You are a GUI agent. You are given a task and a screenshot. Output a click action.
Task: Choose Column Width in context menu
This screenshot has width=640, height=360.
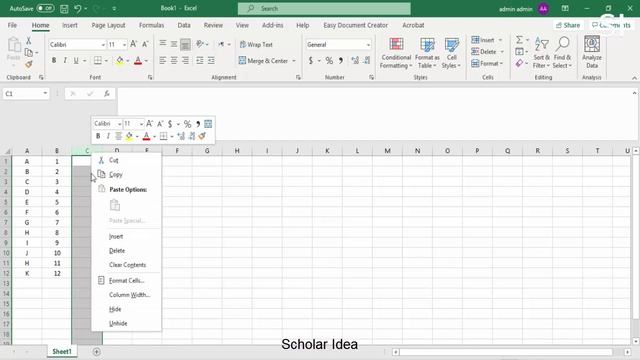127,295
